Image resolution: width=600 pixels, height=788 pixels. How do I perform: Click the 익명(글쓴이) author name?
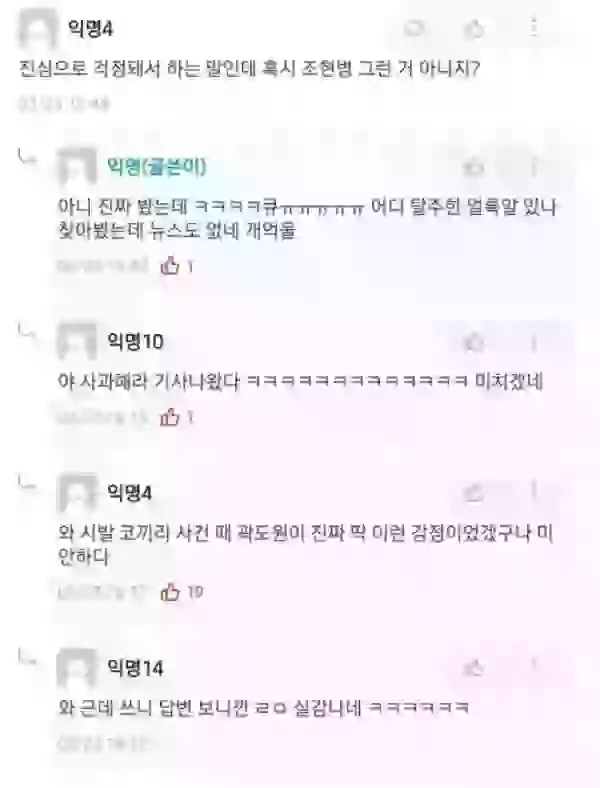click(156, 166)
